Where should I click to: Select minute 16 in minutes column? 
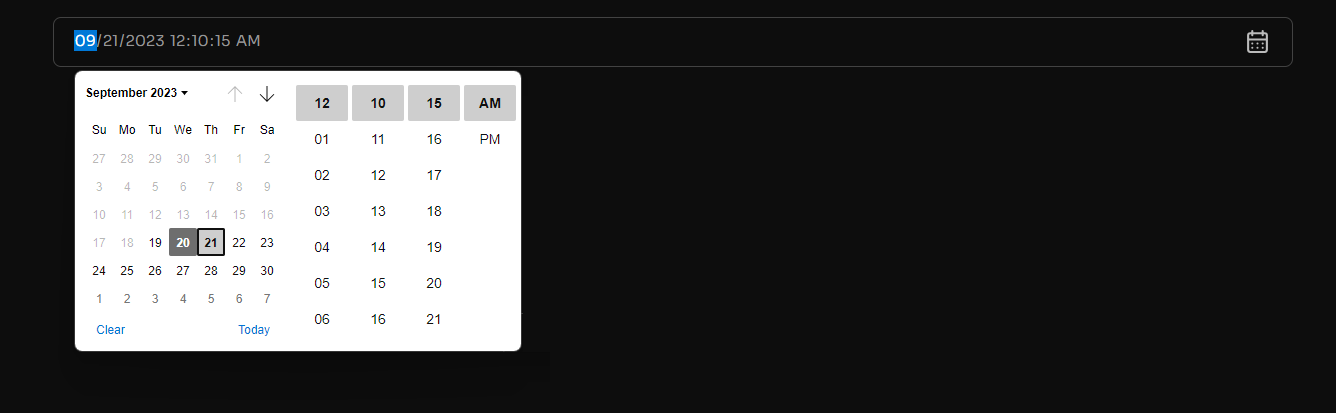tap(378, 319)
